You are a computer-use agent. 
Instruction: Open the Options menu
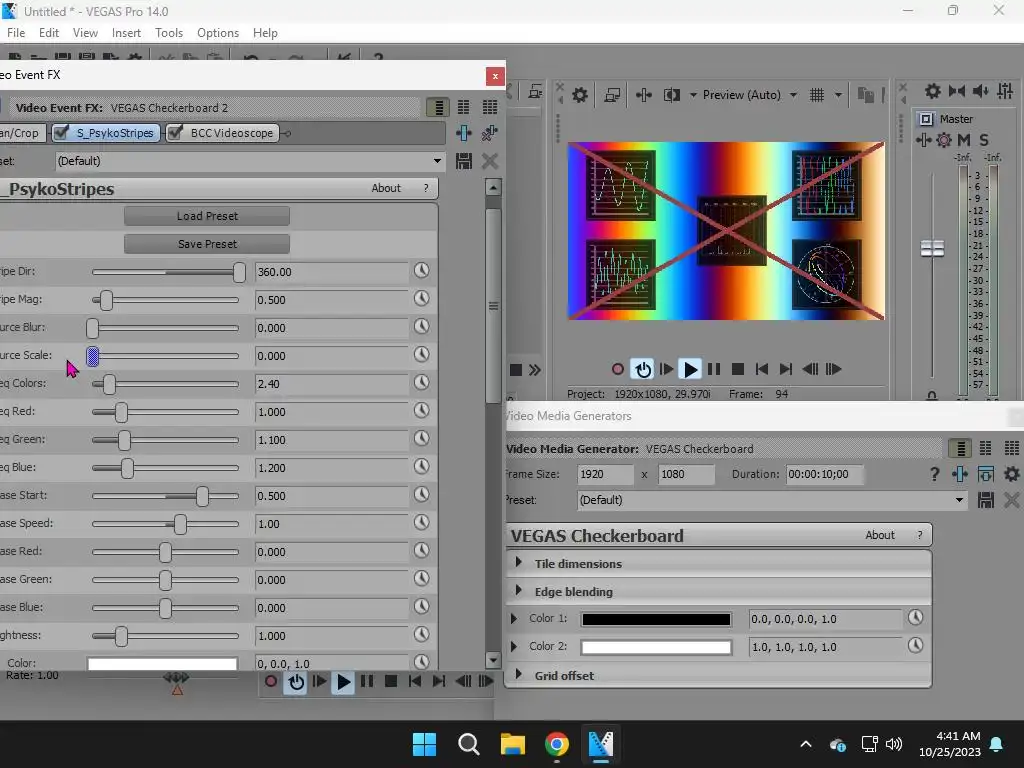(x=218, y=33)
